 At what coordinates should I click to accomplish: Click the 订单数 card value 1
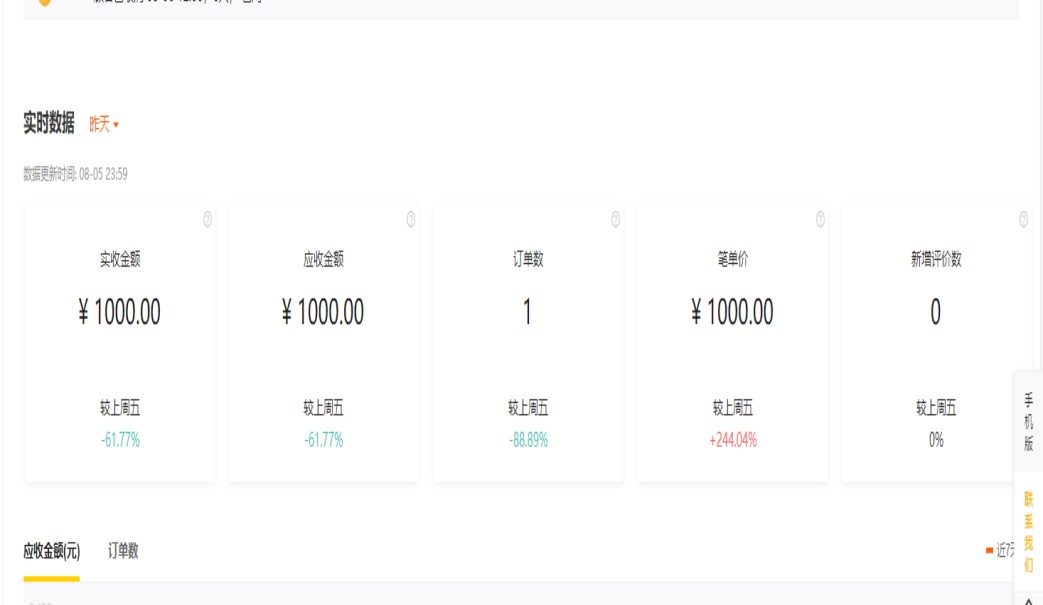click(x=527, y=313)
